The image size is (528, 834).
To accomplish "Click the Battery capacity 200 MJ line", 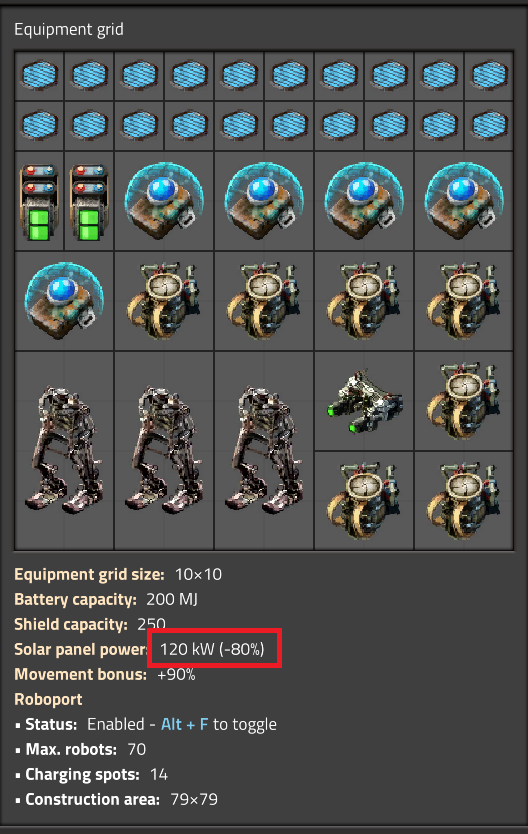I will pos(106,599).
